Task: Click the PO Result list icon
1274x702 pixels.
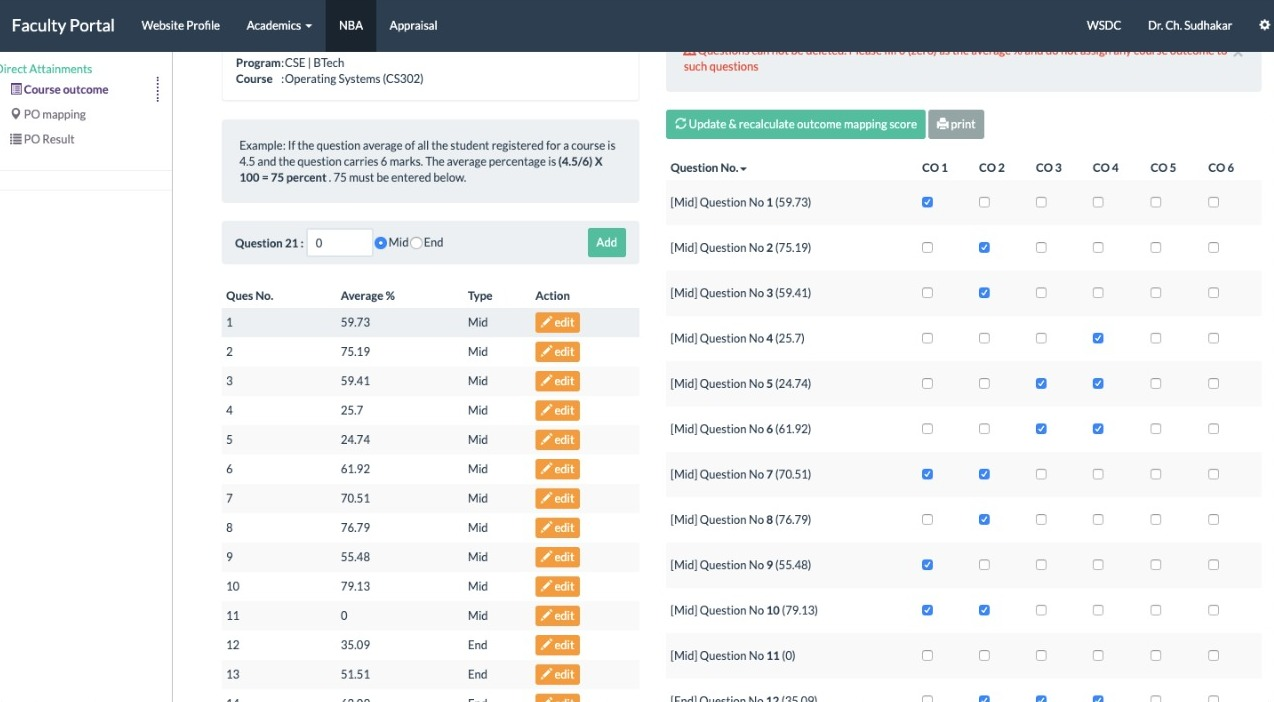Action: click(16, 139)
